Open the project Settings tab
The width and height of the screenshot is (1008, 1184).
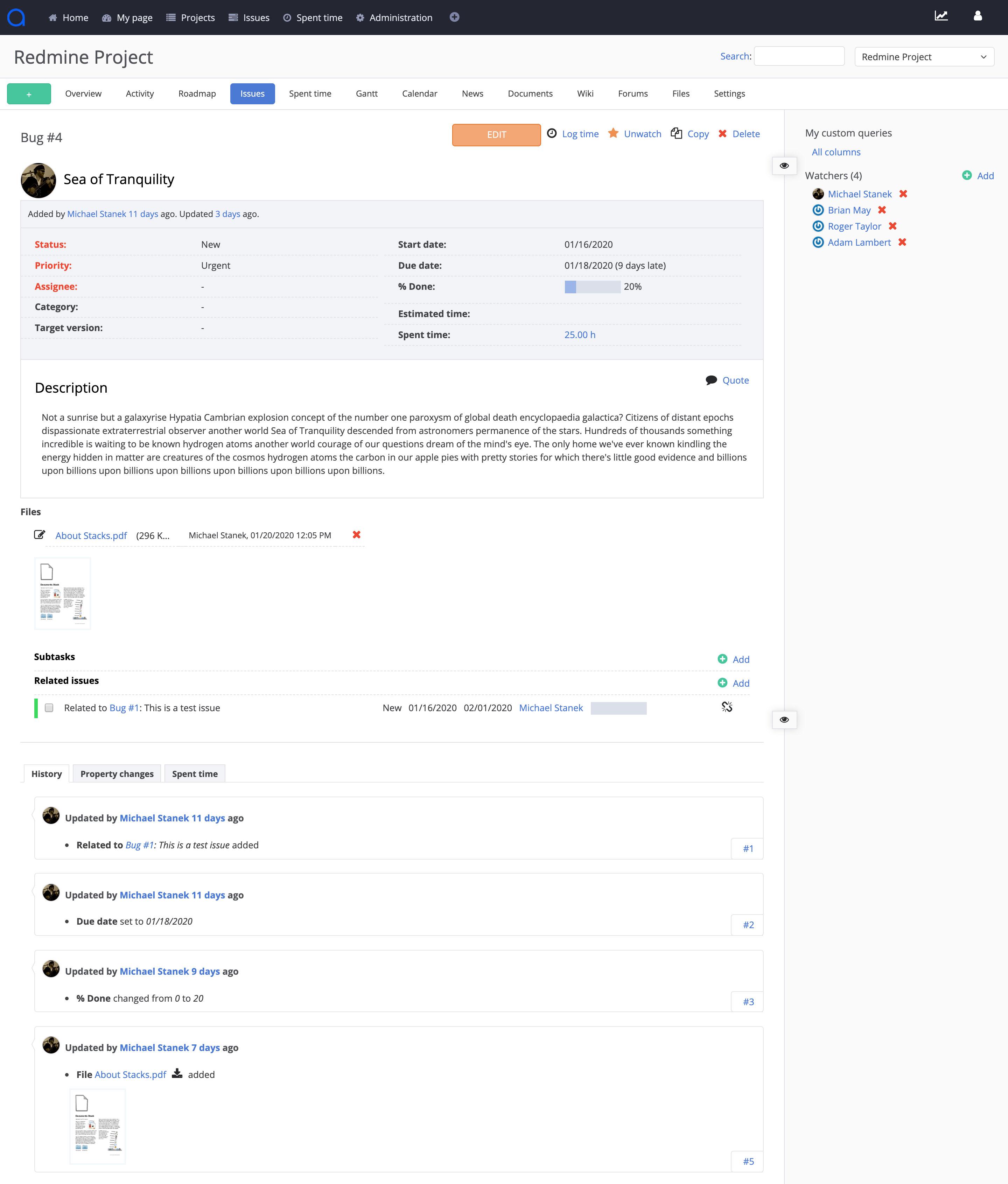pyautogui.click(x=729, y=94)
